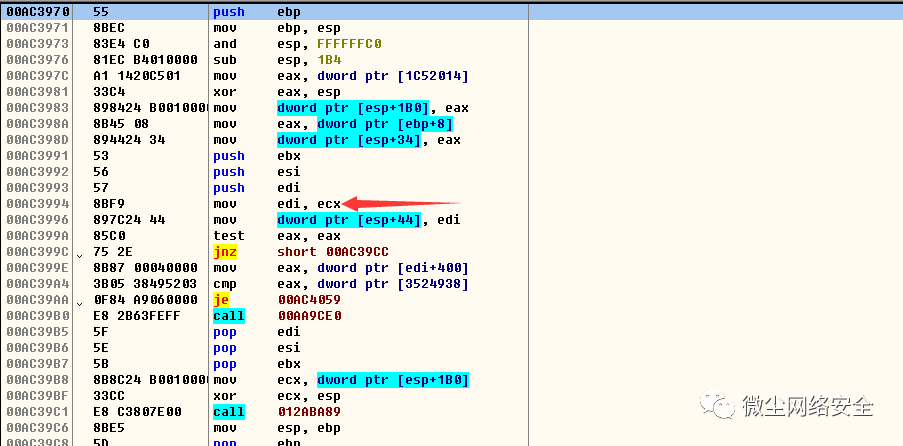Click operand dword ptr [3524938]
This screenshot has width=903, height=446.
click(393, 284)
